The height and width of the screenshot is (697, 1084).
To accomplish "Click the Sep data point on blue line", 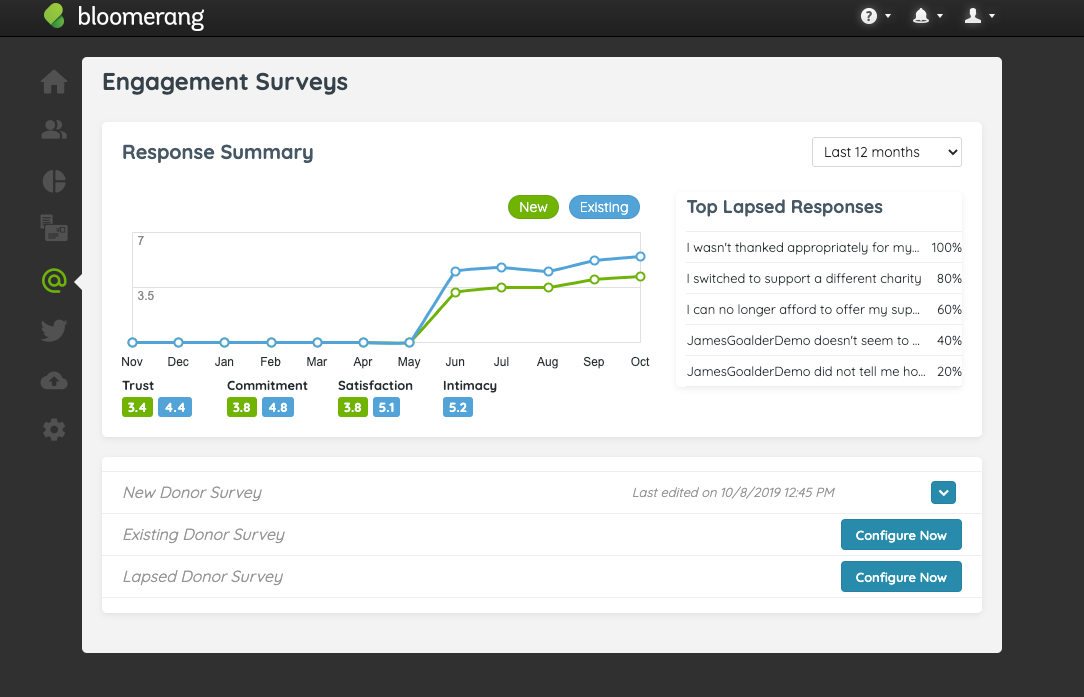I will click(x=595, y=261).
